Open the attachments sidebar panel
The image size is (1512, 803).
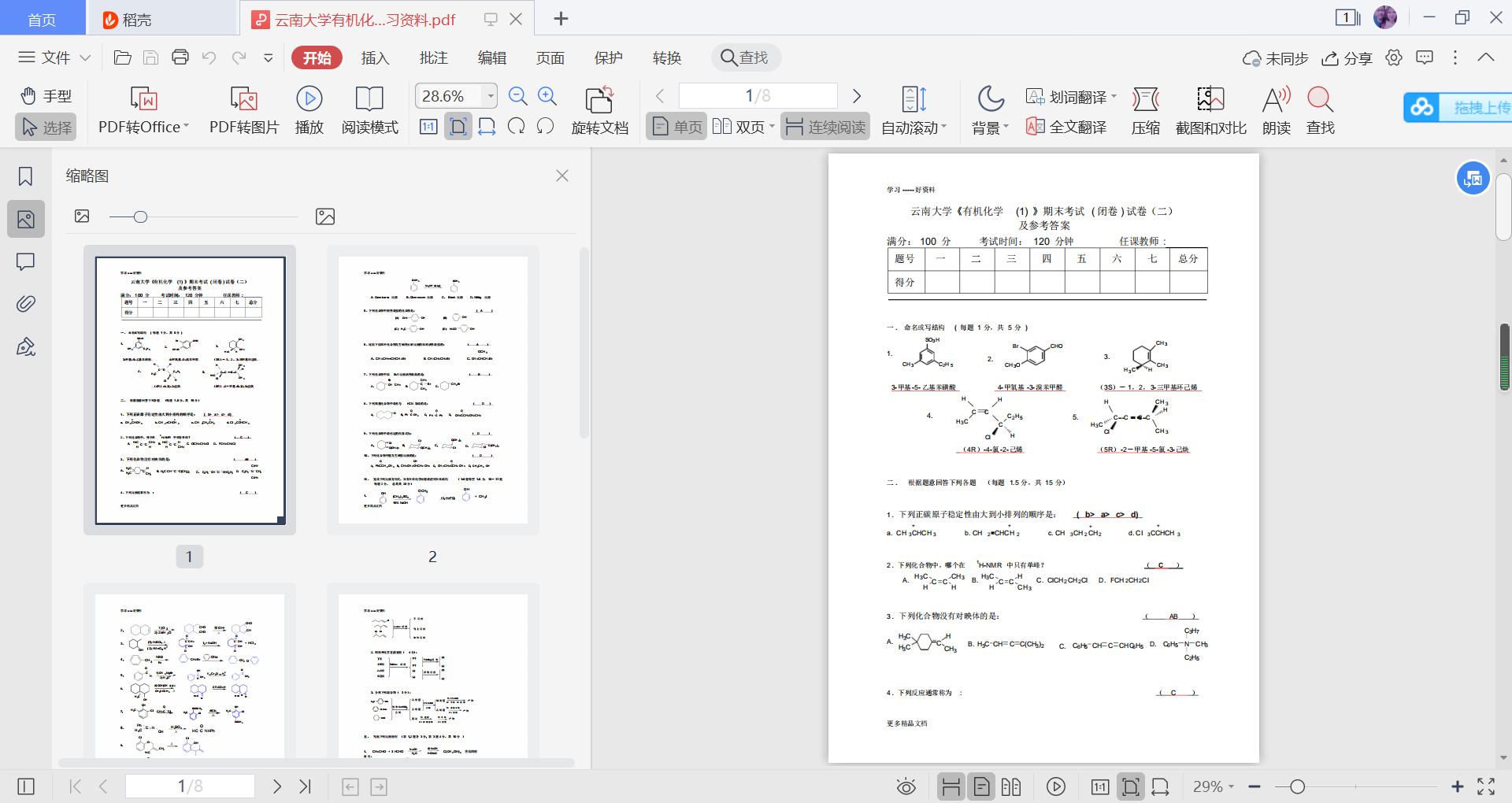(x=25, y=304)
